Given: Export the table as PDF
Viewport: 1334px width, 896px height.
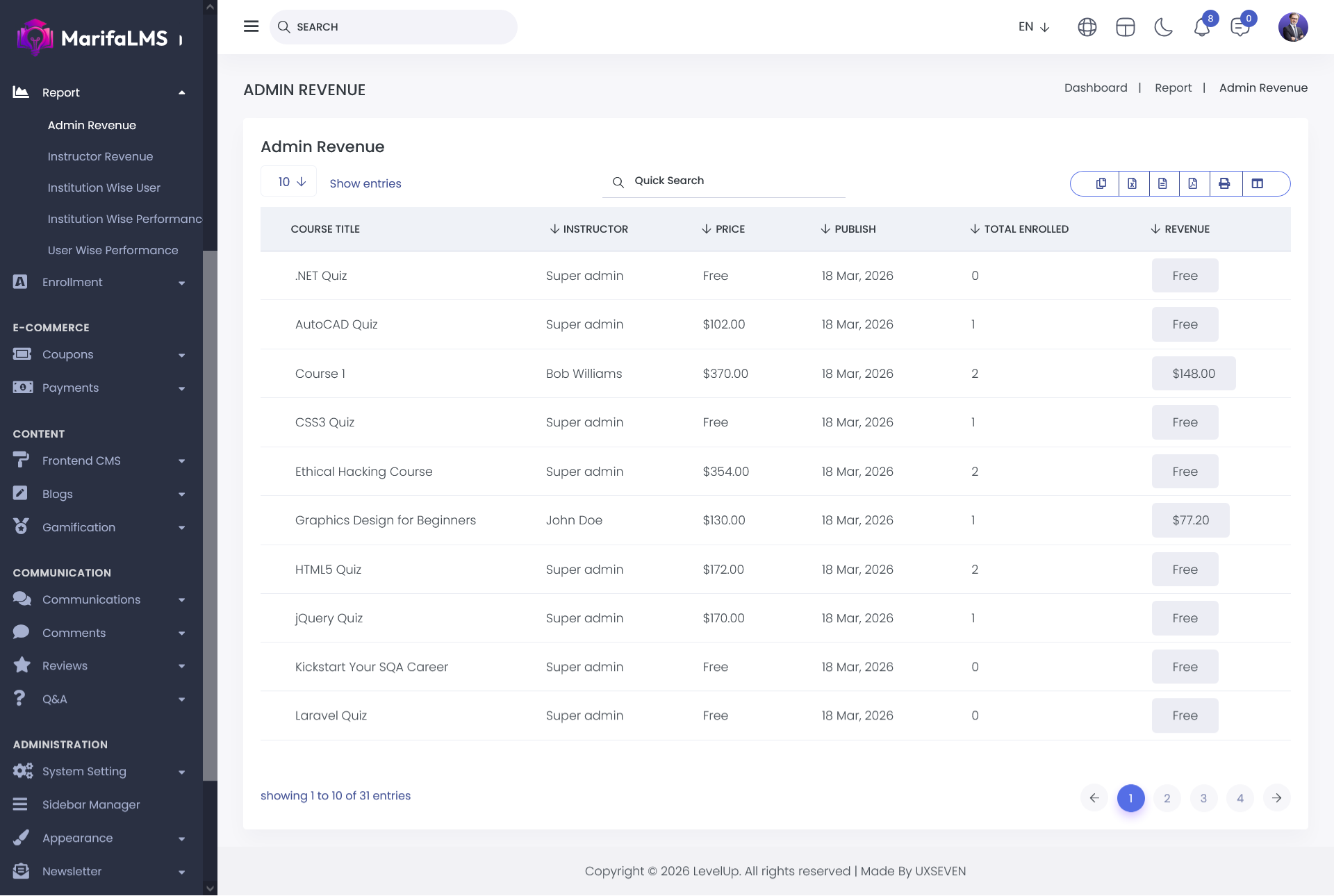Looking at the screenshot, I should 1193,183.
